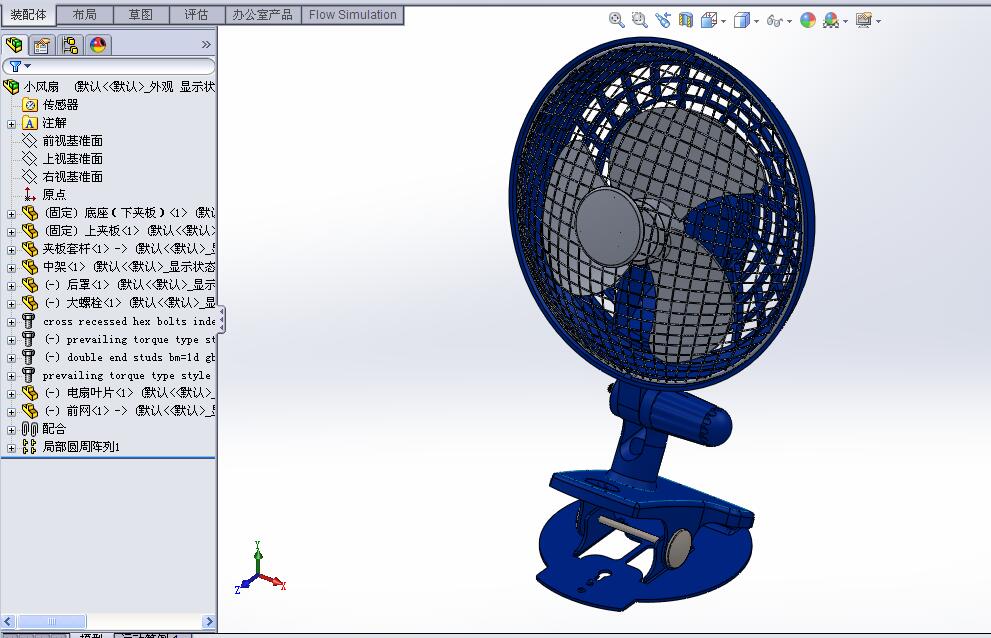
Task: Click the Section View icon
Action: [x=686, y=20]
